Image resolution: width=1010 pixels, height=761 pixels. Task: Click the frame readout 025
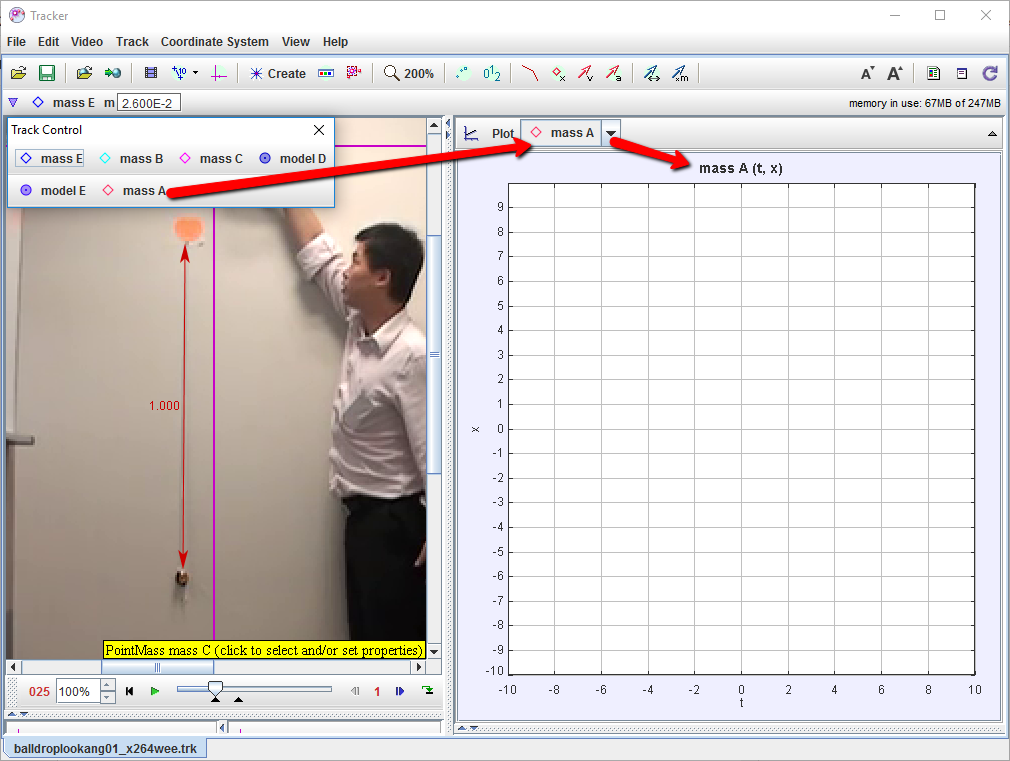point(39,692)
